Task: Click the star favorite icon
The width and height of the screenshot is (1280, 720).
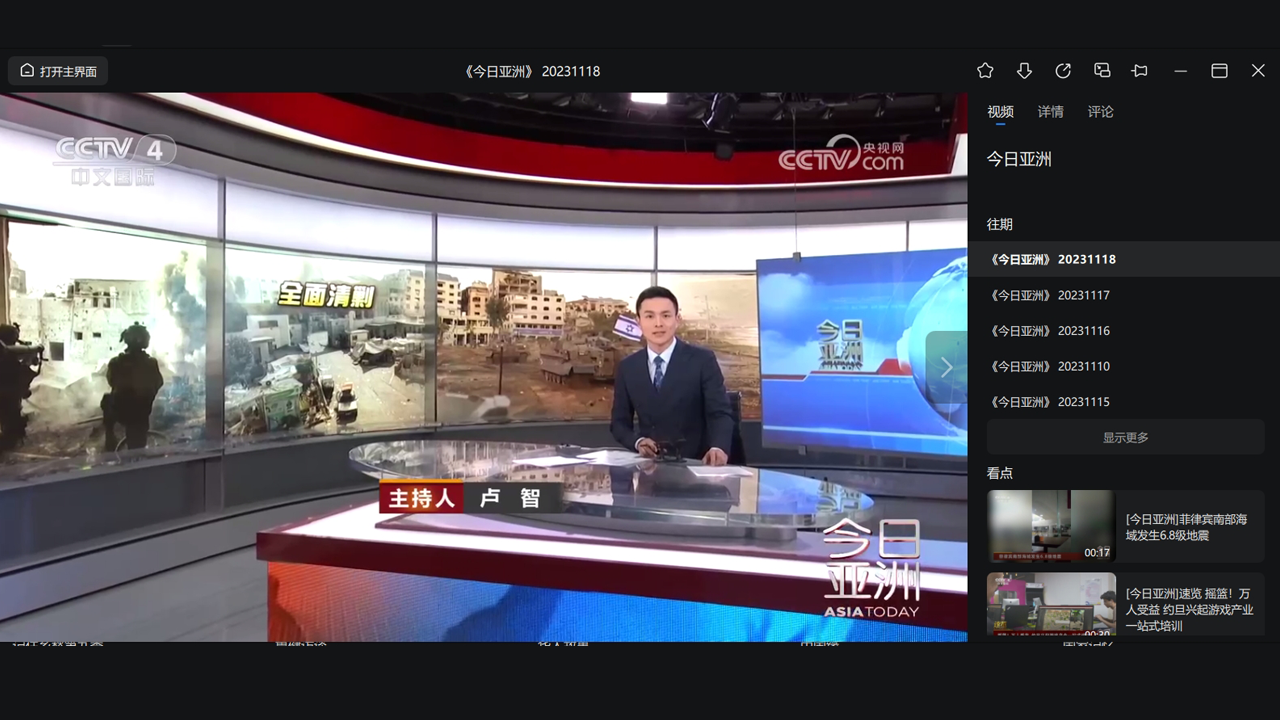Action: tap(985, 71)
